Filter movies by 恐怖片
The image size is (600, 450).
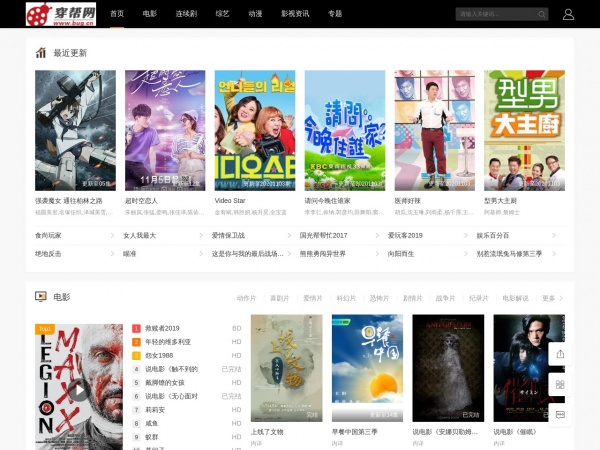coord(379,298)
